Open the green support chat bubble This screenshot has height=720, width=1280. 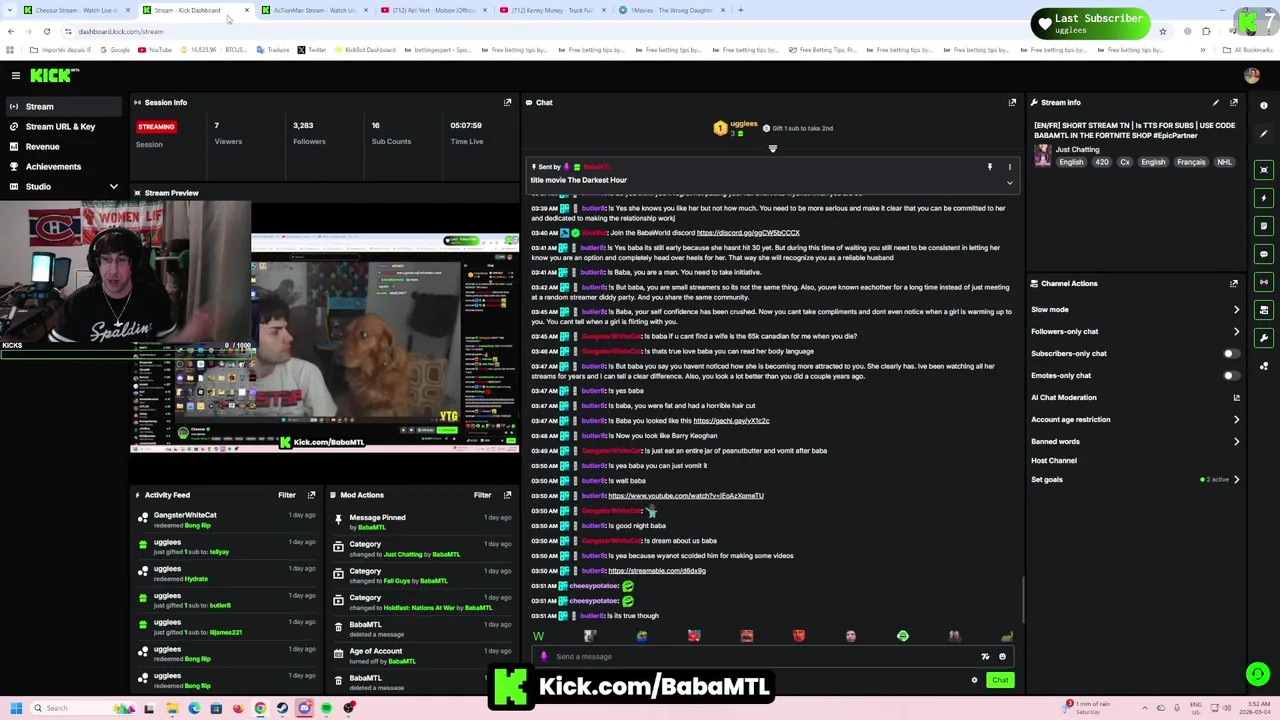[x=1257, y=674]
